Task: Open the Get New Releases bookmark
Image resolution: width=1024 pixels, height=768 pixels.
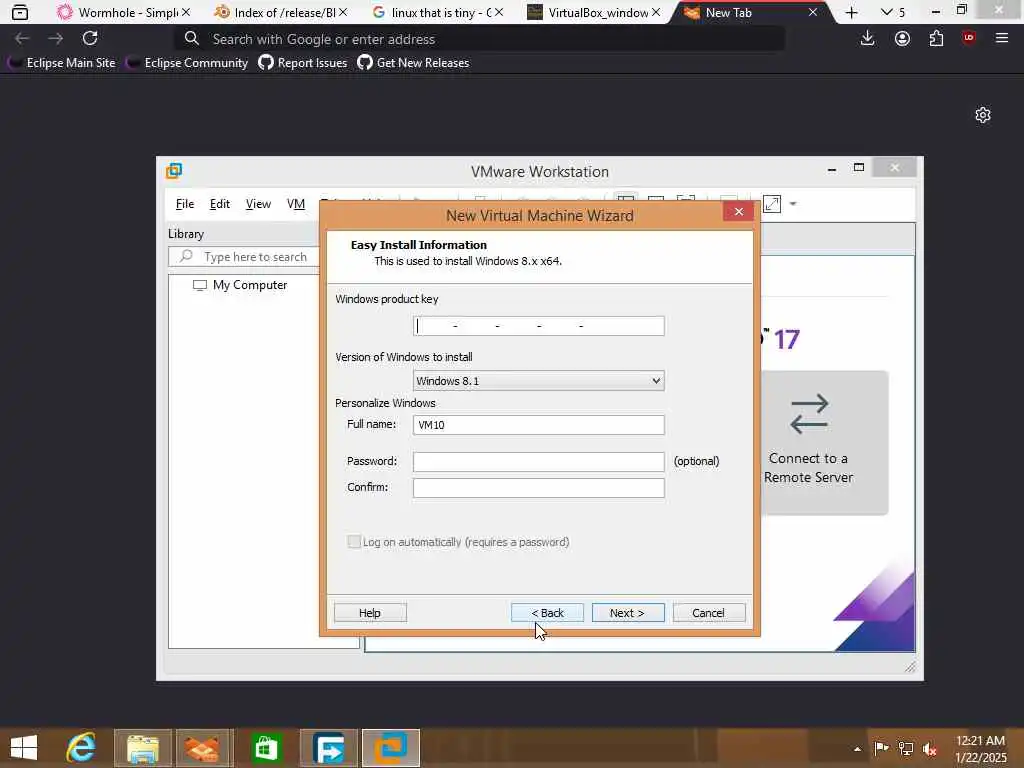Action: pos(413,63)
